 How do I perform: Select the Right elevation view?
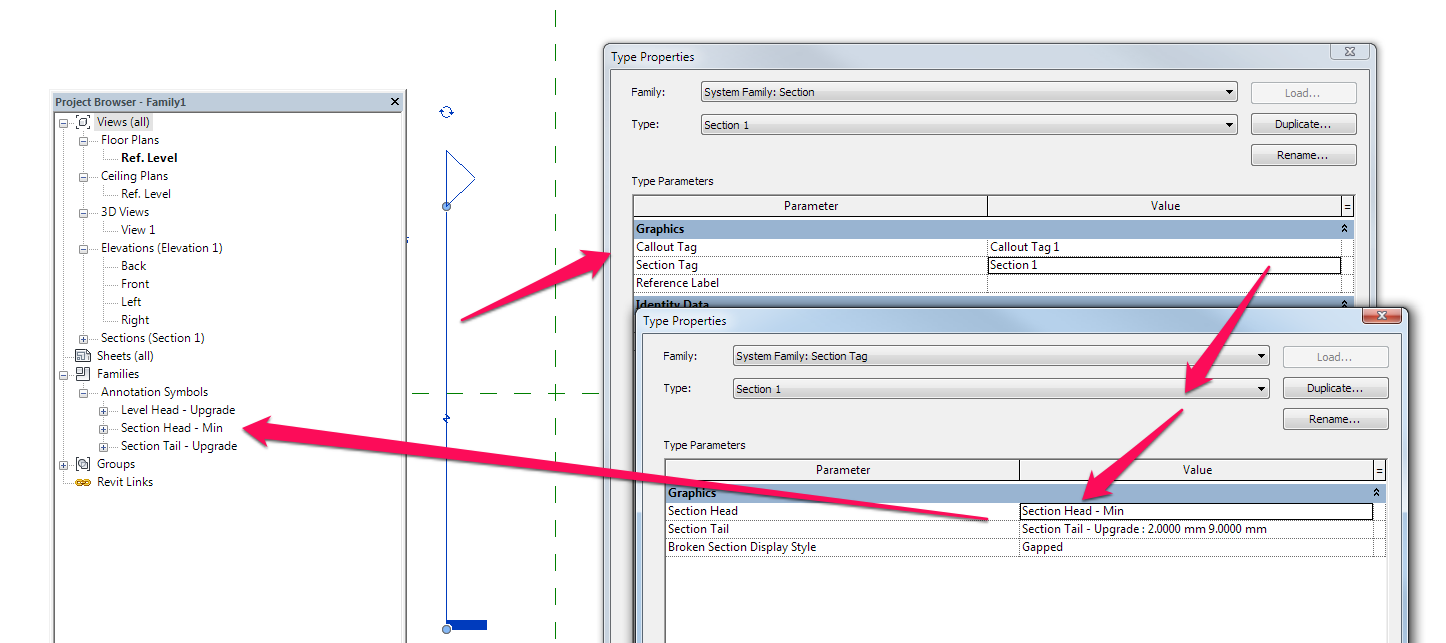click(x=135, y=320)
